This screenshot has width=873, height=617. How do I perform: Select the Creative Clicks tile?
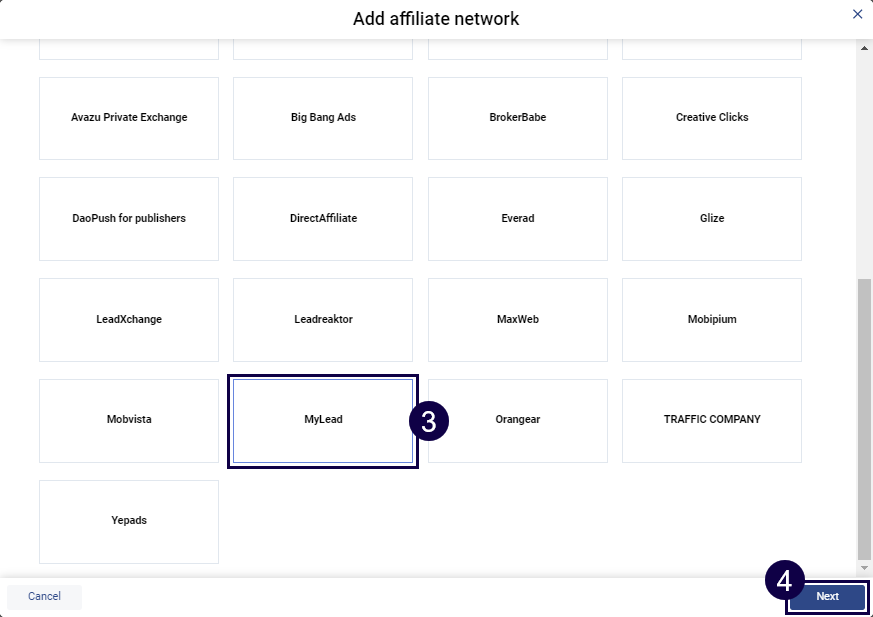[x=712, y=118]
